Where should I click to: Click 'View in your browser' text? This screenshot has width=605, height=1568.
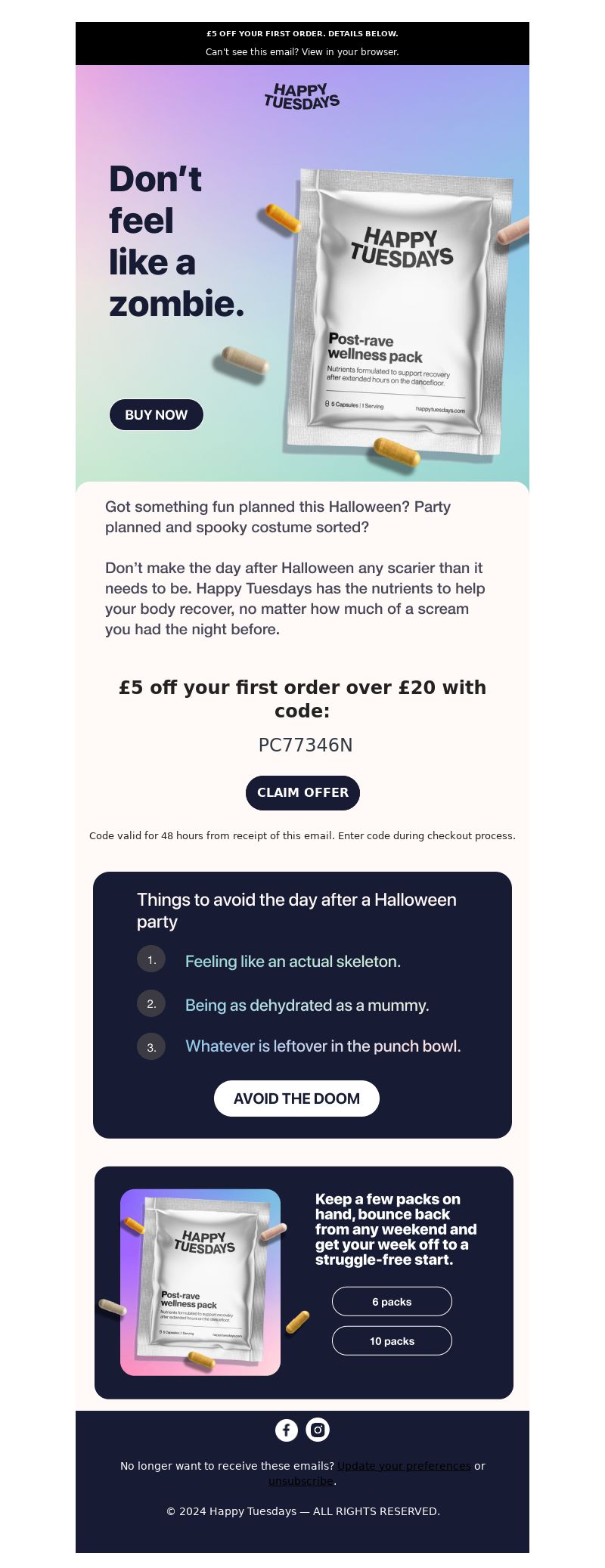click(x=349, y=52)
